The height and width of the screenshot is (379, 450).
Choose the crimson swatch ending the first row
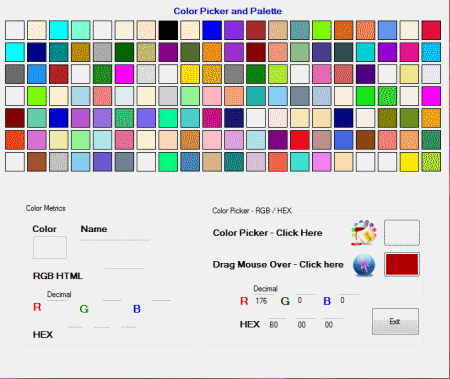coord(431,30)
